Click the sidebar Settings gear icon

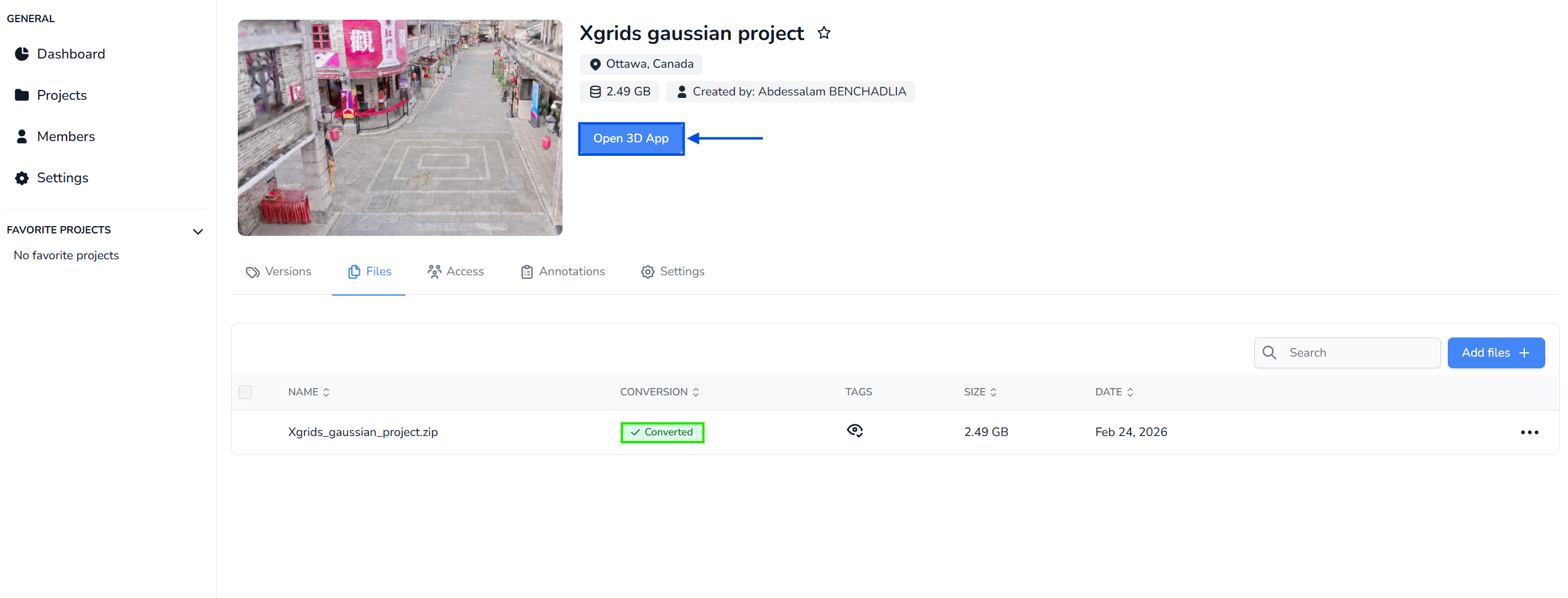22,178
